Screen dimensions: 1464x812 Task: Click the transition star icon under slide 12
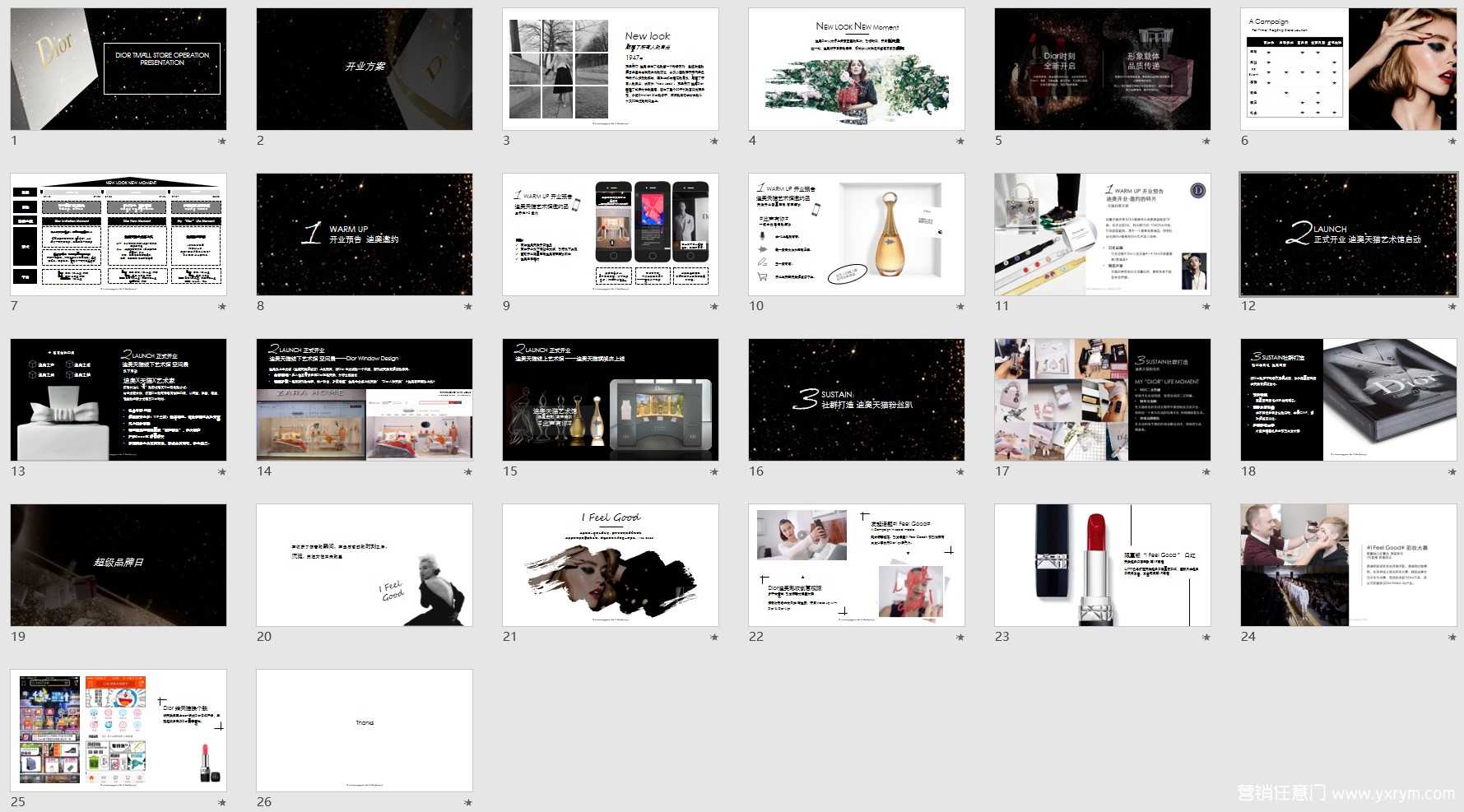tap(1452, 307)
